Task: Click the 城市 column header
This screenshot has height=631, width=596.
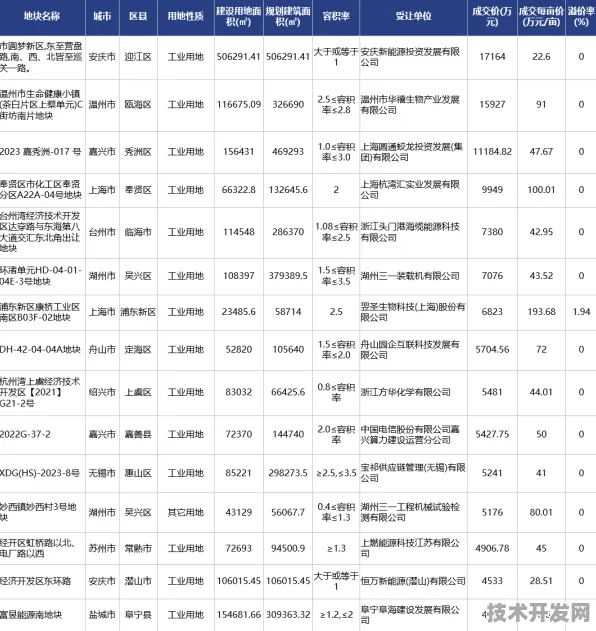Action: click(x=102, y=16)
